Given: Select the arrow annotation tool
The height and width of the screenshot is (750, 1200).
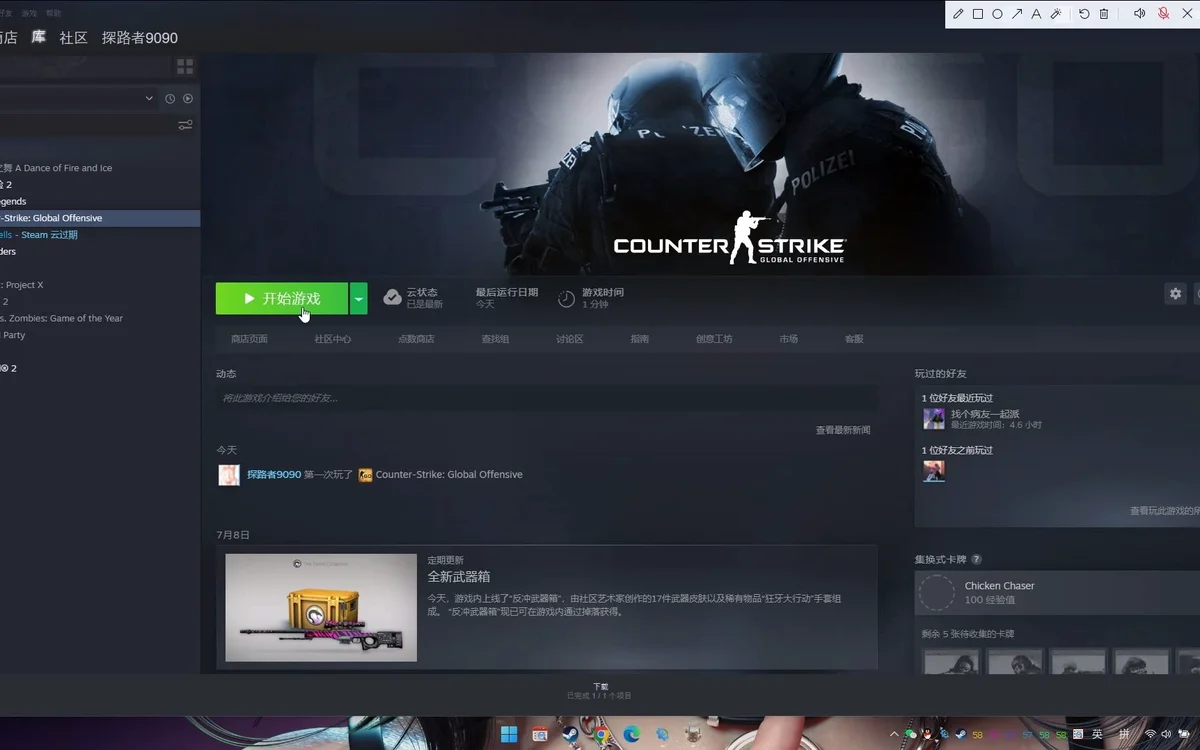Looking at the screenshot, I should pos(1017,14).
